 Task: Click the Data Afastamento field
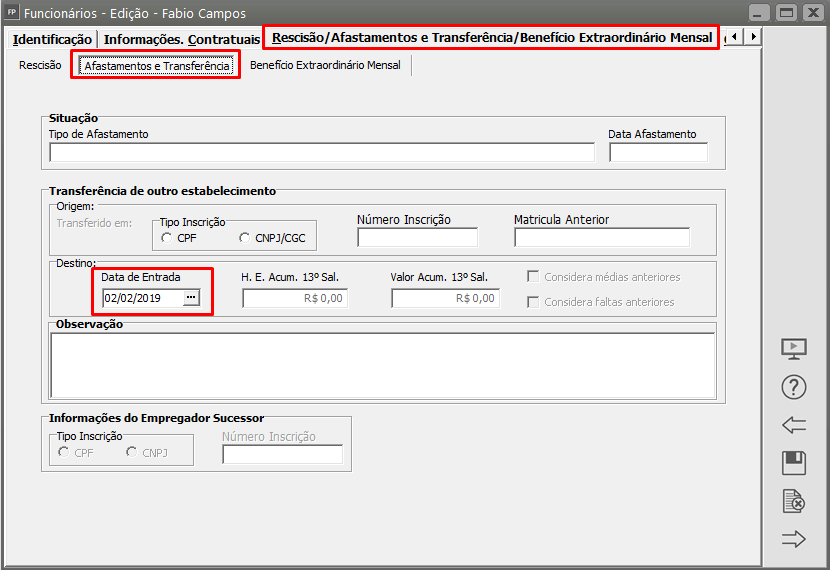click(x=657, y=152)
